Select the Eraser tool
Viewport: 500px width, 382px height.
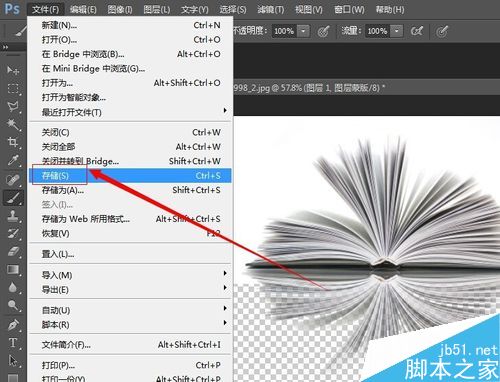click(13, 251)
